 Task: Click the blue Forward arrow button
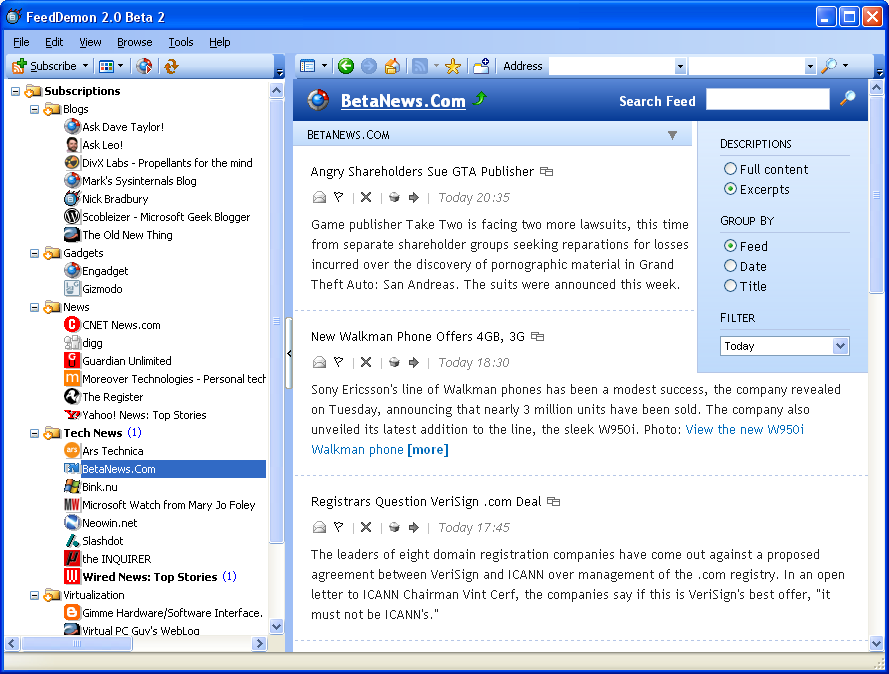pos(369,66)
